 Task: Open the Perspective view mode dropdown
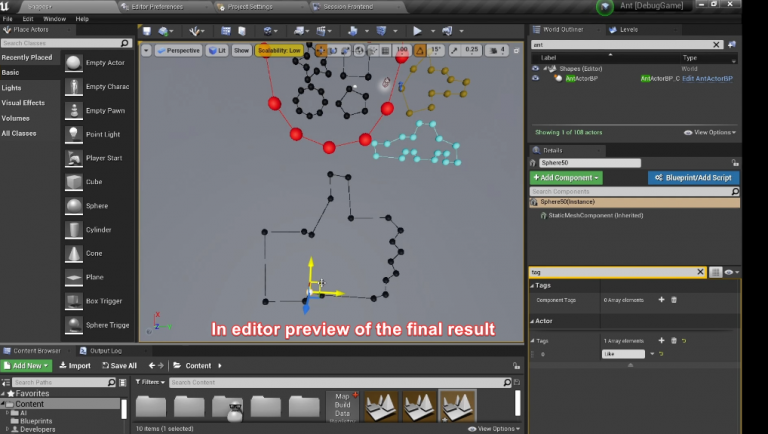178,50
